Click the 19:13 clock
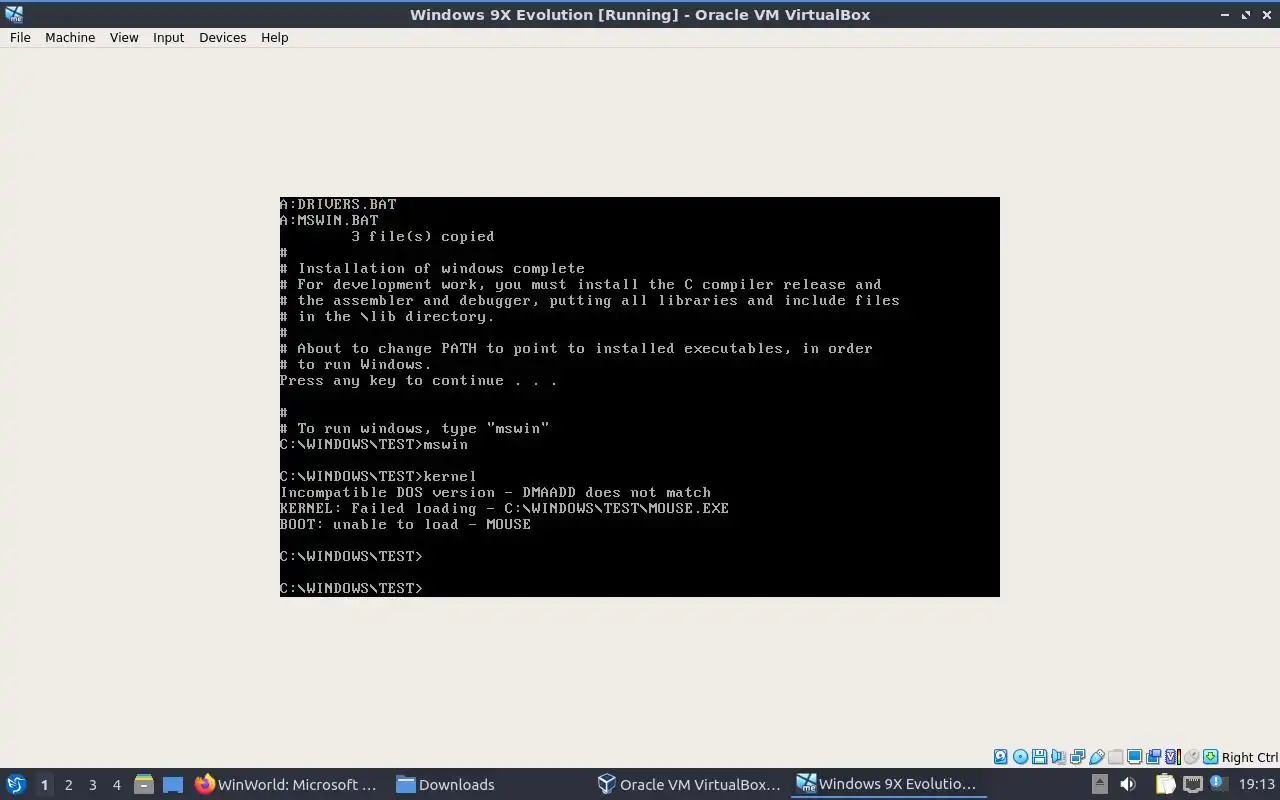The height and width of the screenshot is (800, 1280). (x=1257, y=784)
